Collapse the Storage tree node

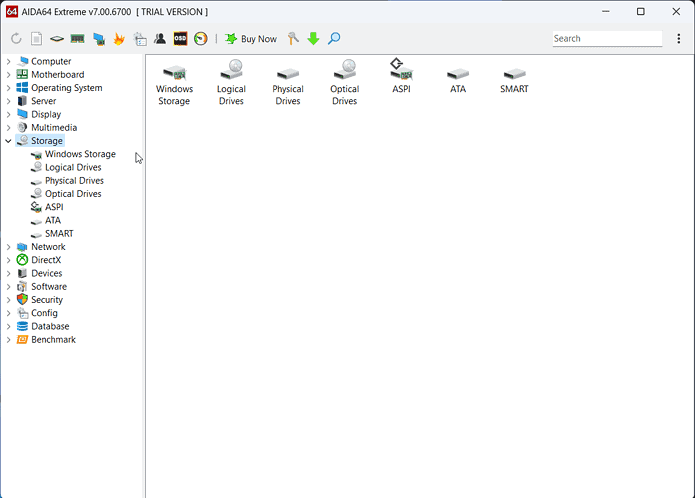(x=9, y=141)
